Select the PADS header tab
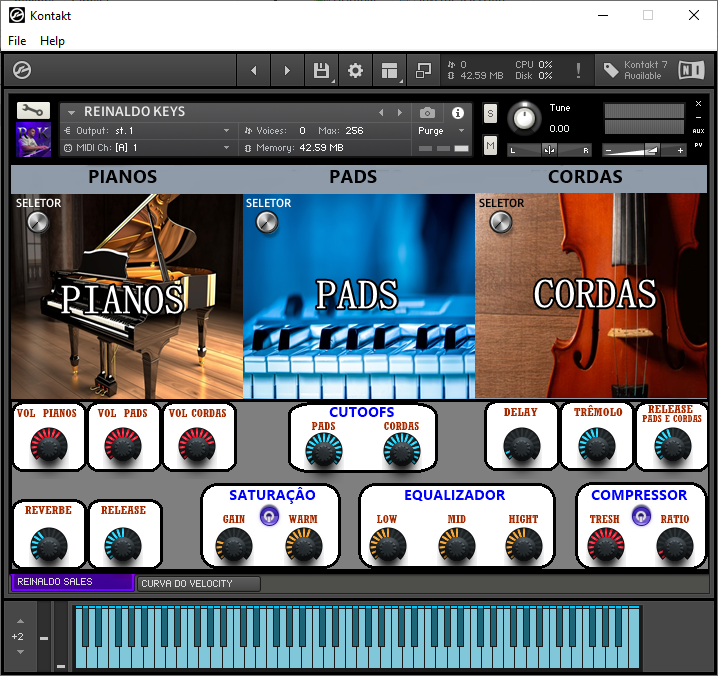Image resolution: width=718 pixels, height=676 pixels. 353,177
